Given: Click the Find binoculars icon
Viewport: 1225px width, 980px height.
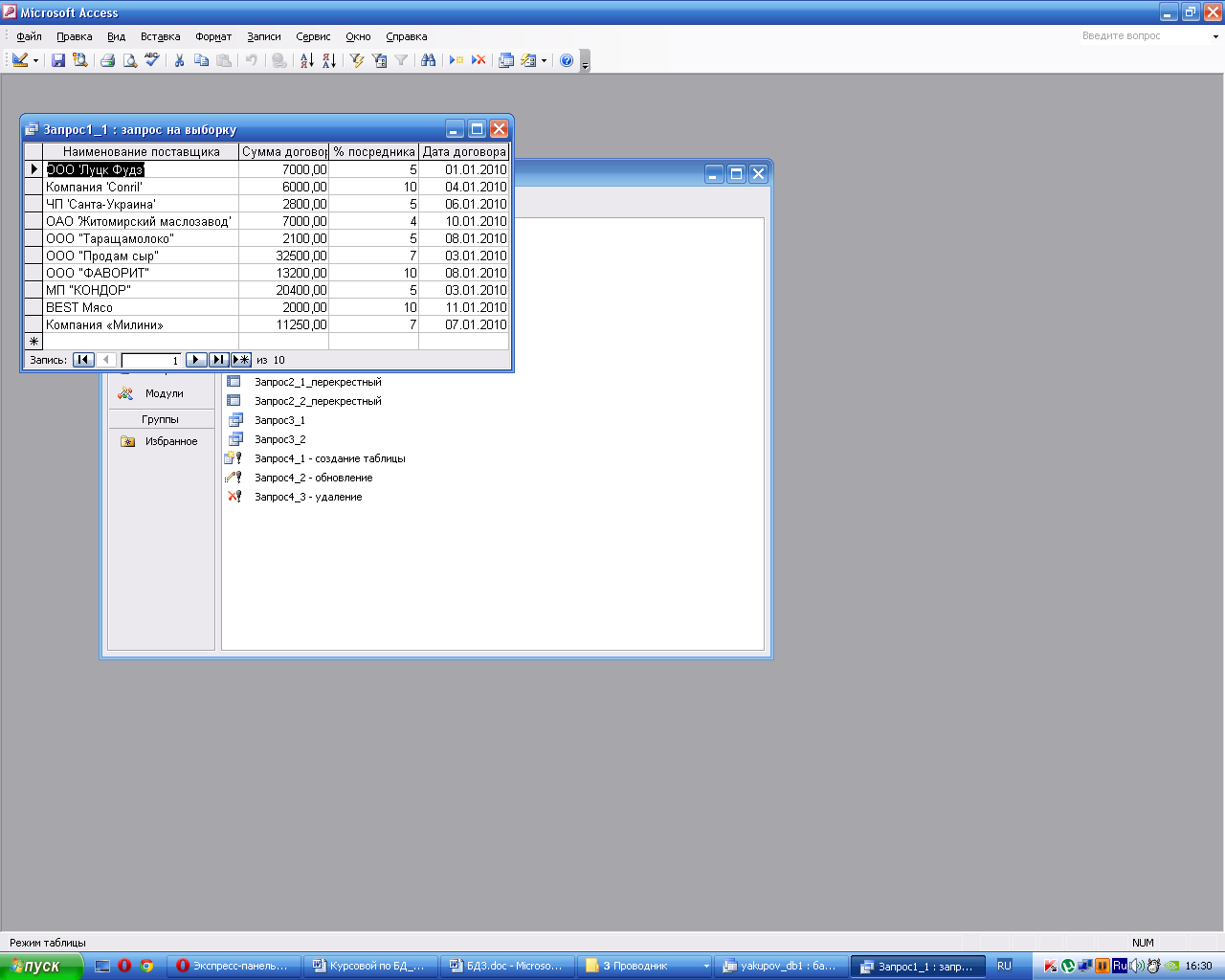Looking at the screenshot, I should [428, 60].
